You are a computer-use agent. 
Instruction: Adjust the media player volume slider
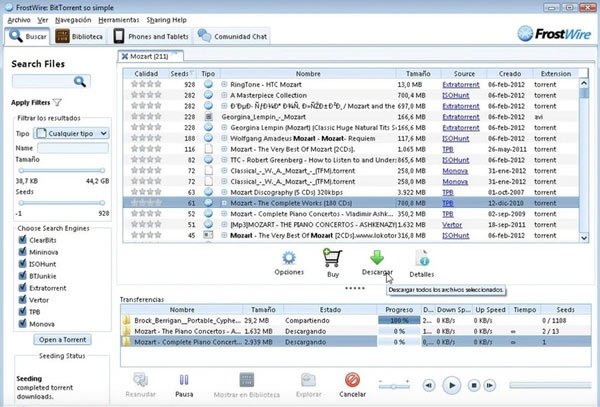pyautogui.click(x=394, y=386)
